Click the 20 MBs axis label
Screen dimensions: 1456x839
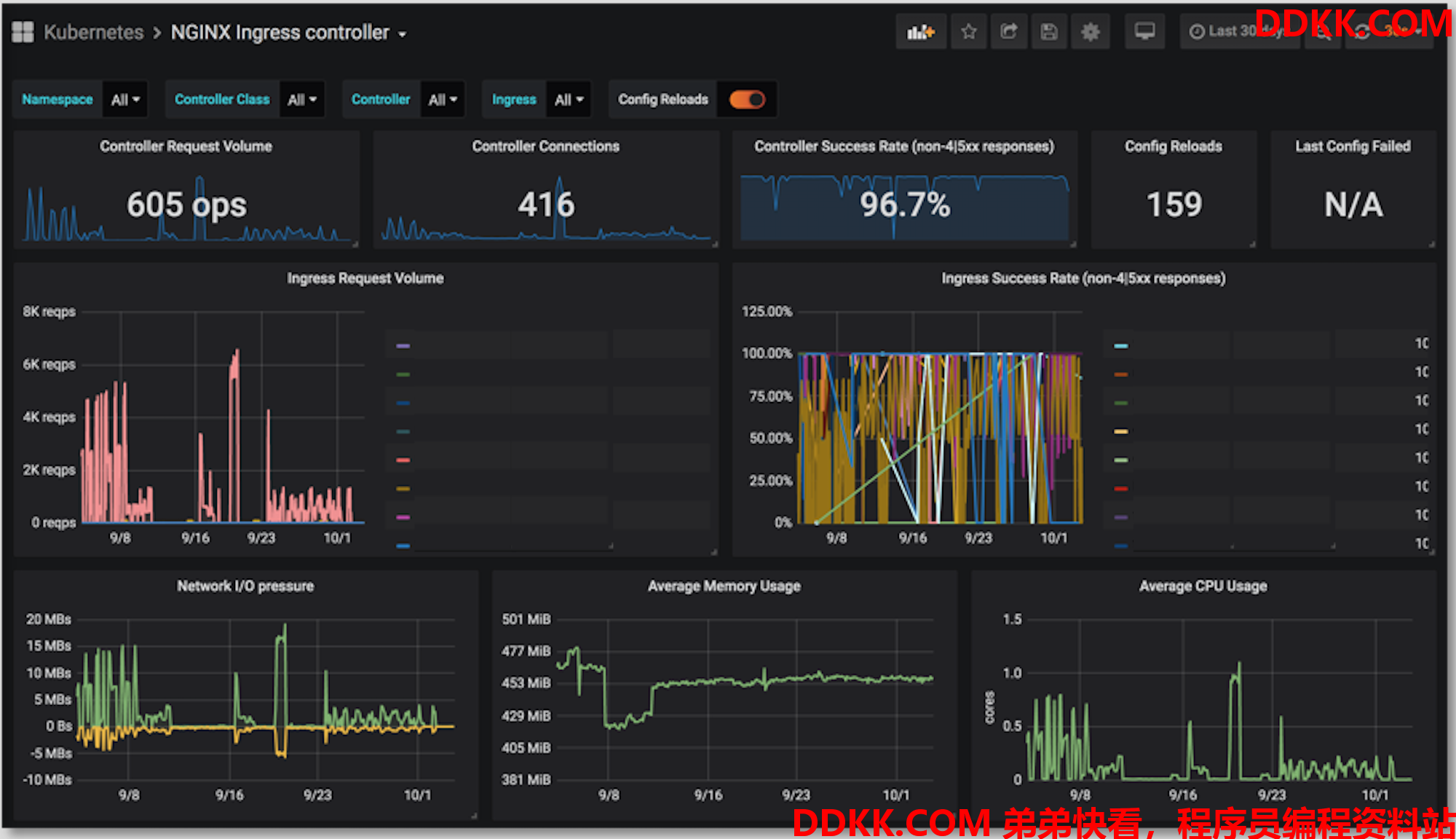coord(49,620)
